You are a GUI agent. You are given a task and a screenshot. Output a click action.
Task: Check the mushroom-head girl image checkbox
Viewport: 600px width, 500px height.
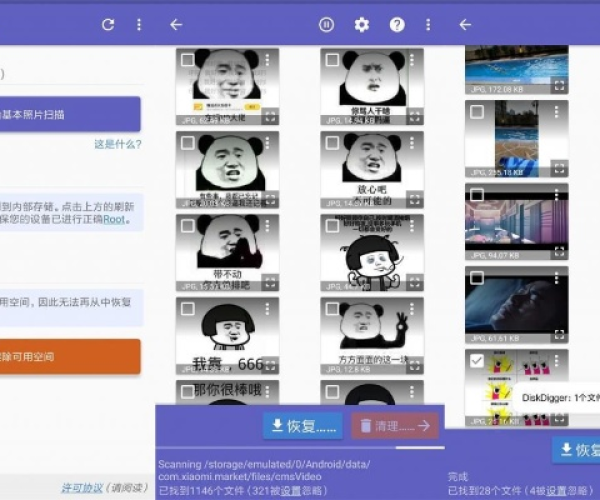(332, 226)
